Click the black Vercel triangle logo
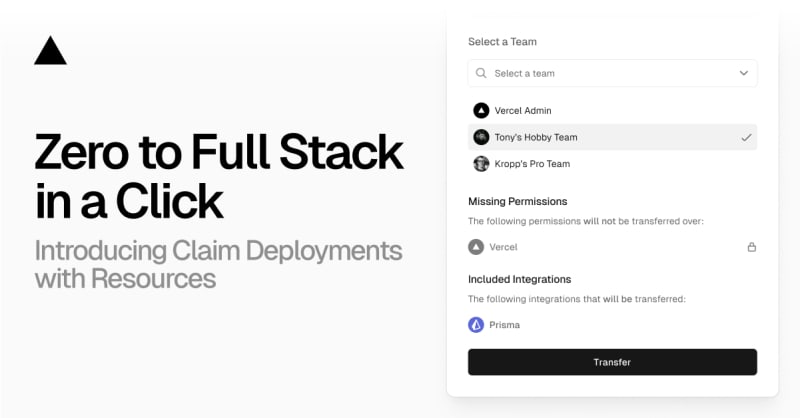The height and width of the screenshot is (418, 800). click(50, 51)
